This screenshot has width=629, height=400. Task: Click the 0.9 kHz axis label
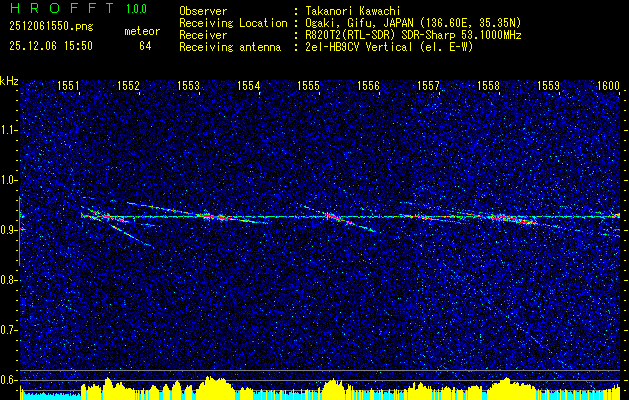(x=9, y=230)
